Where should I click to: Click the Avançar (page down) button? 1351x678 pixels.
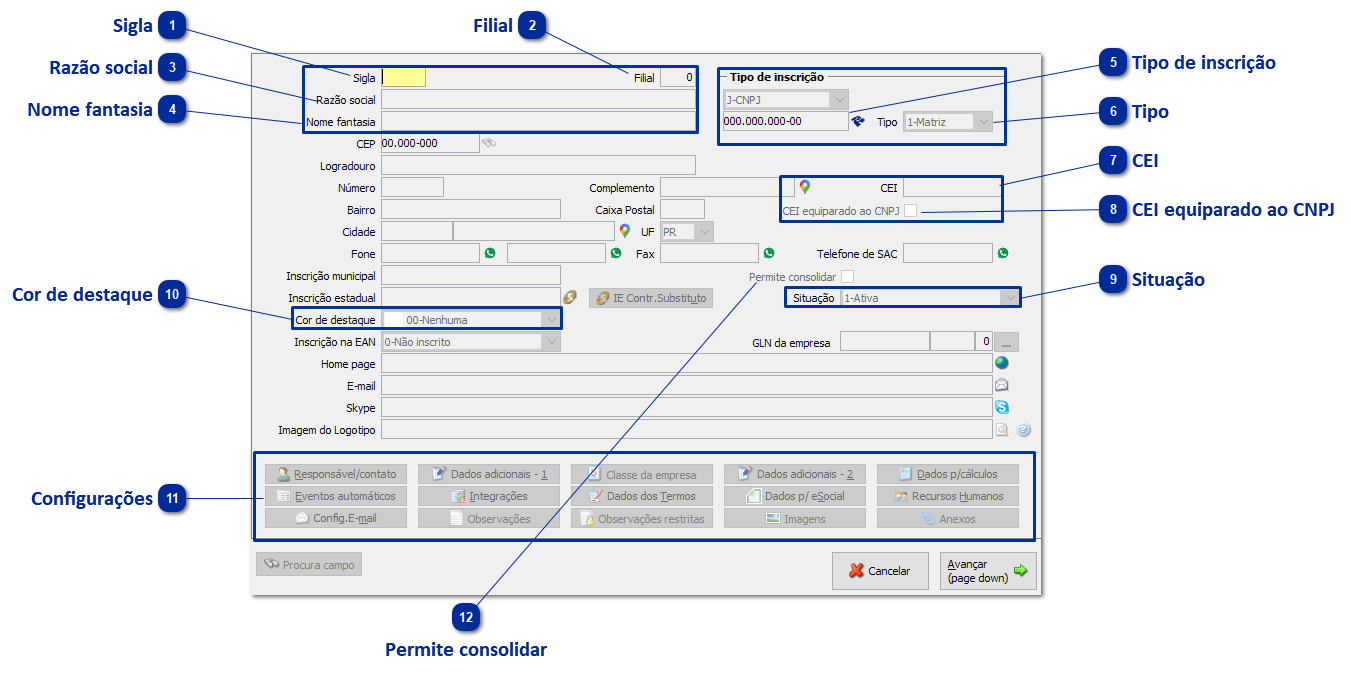click(x=988, y=571)
